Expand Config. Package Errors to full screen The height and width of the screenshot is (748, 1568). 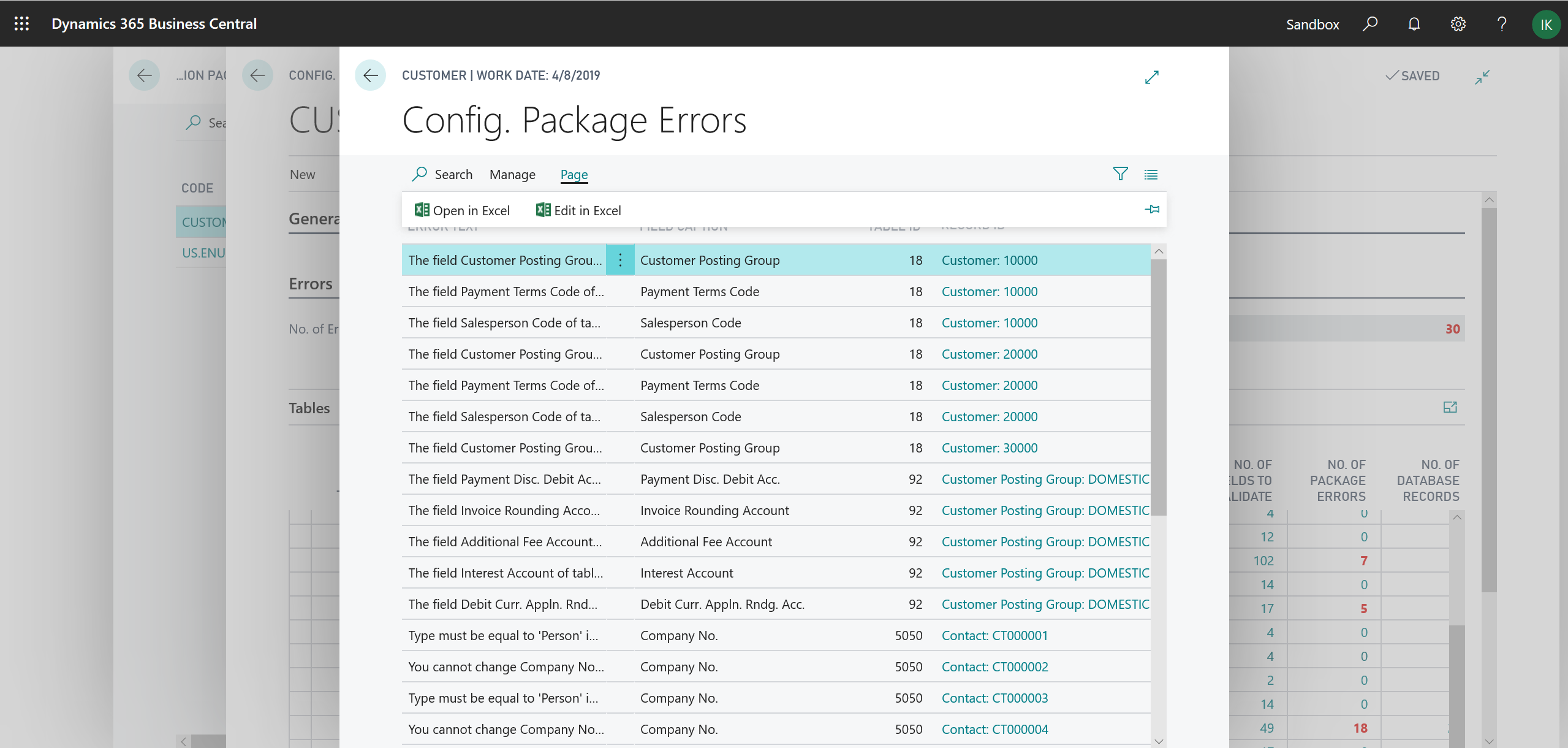(1151, 77)
